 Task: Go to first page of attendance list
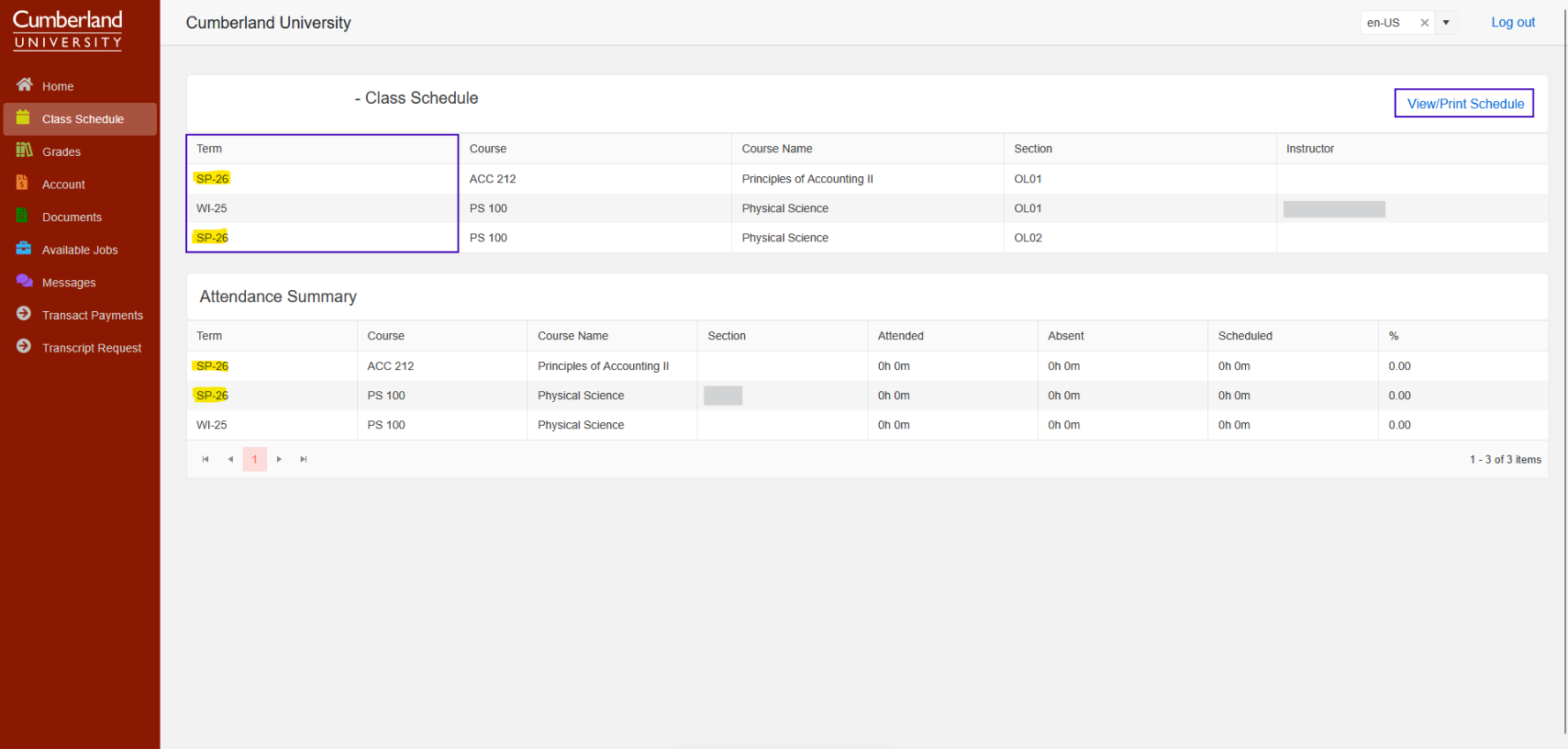coord(206,459)
